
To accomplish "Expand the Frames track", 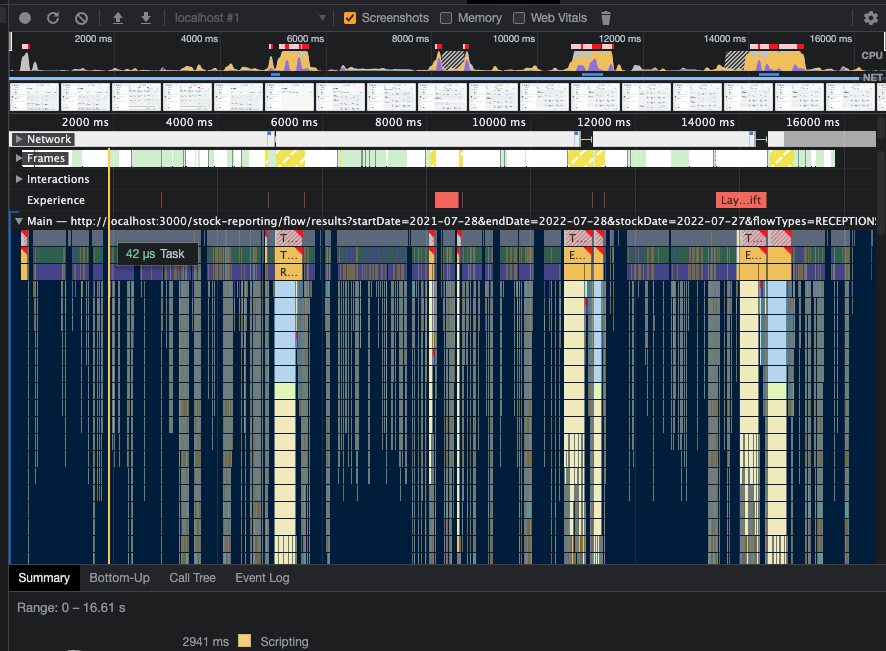I will pyautogui.click(x=19, y=158).
